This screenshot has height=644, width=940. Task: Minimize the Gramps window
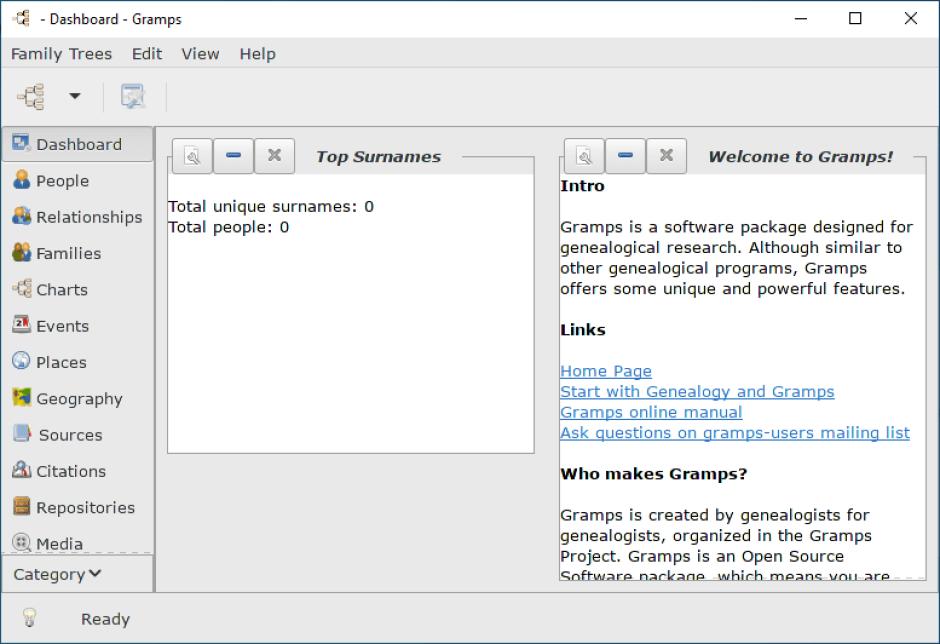pos(801,19)
